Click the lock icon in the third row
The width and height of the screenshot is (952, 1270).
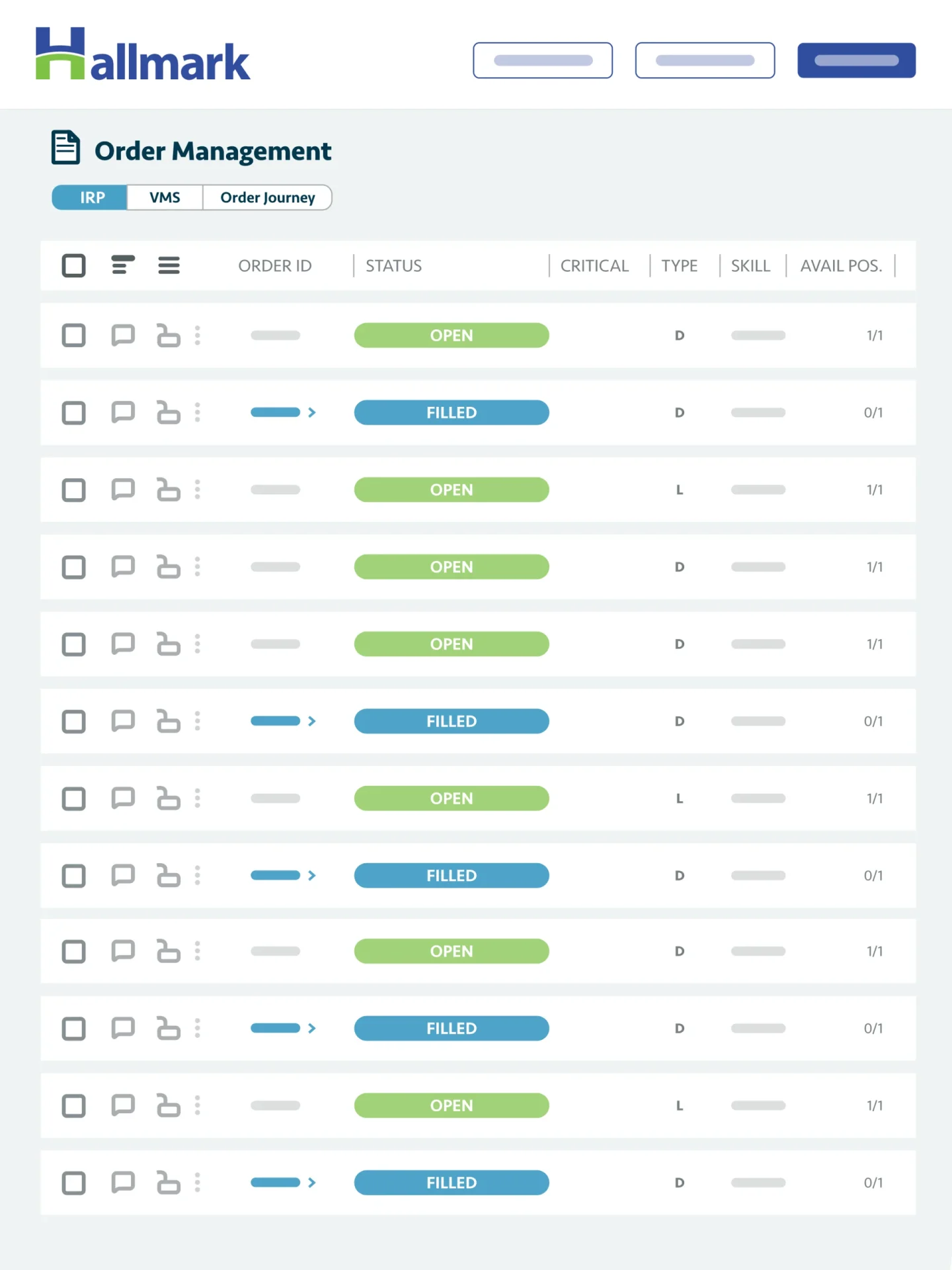(x=168, y=490)
